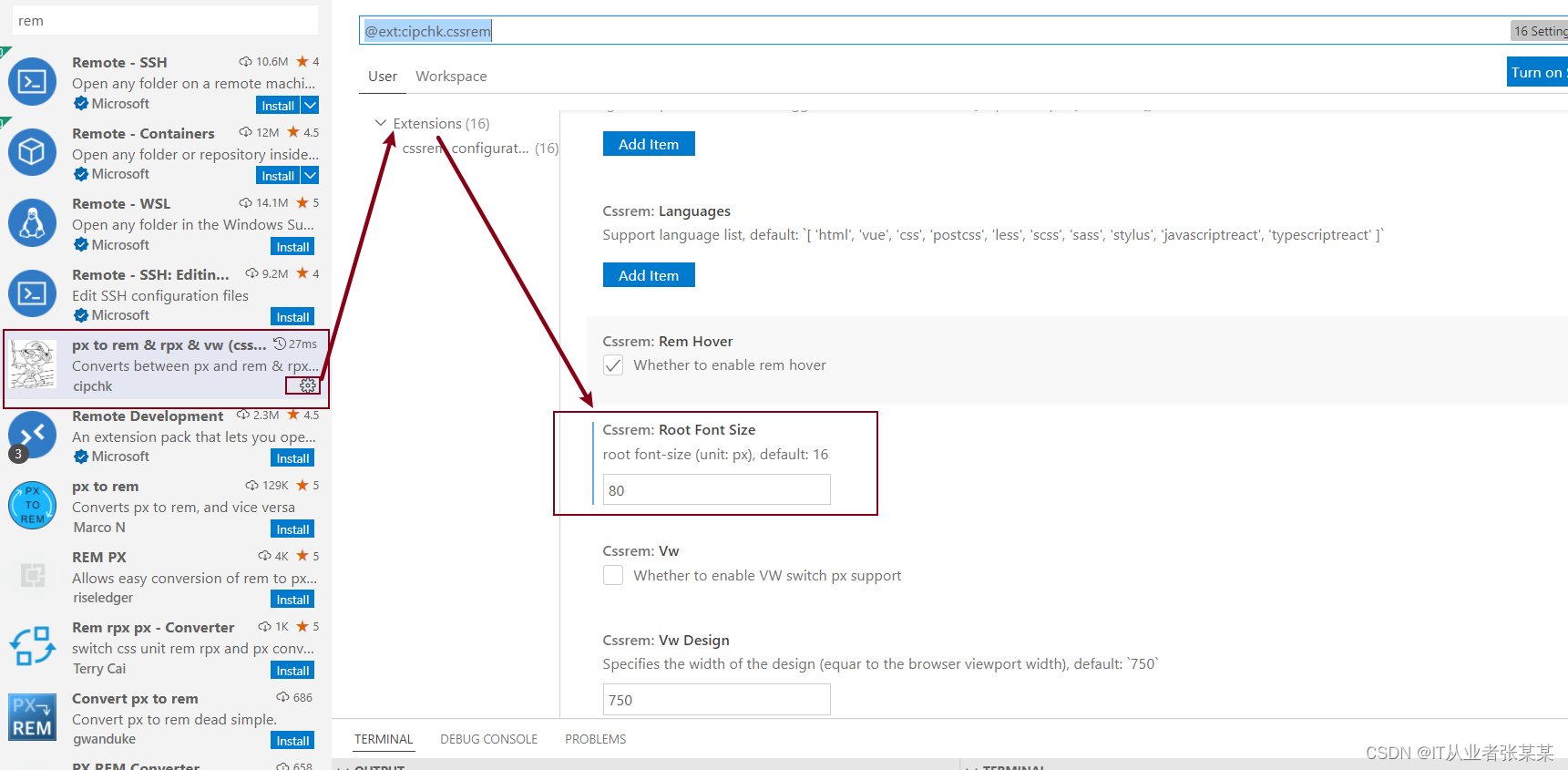Collapse the Extensions (16) tree node
The height and width of the screenshot is (770, 1568).
pos(380,123)
